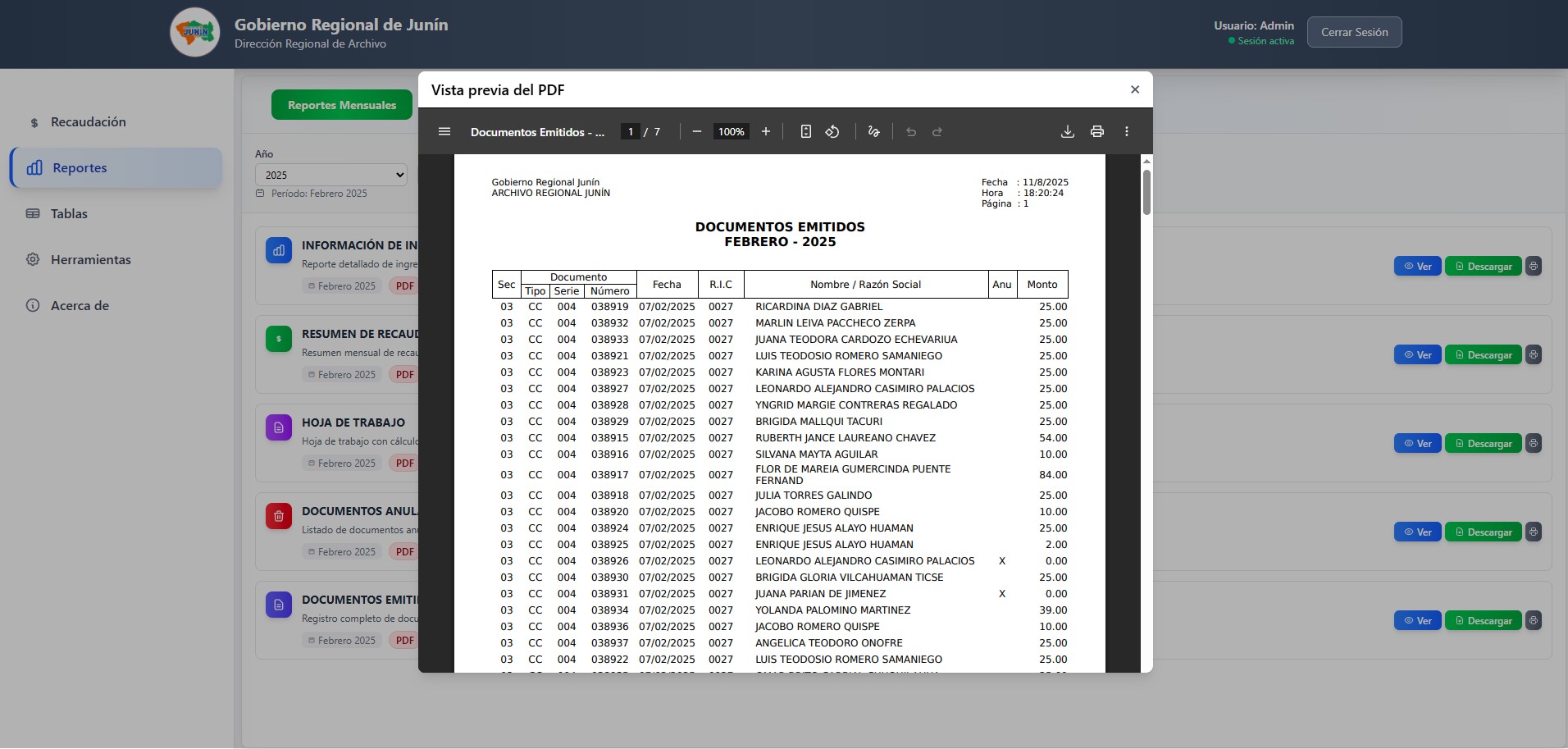
Task: Click the blue chart icon of Información report
Action: (279, 250)
